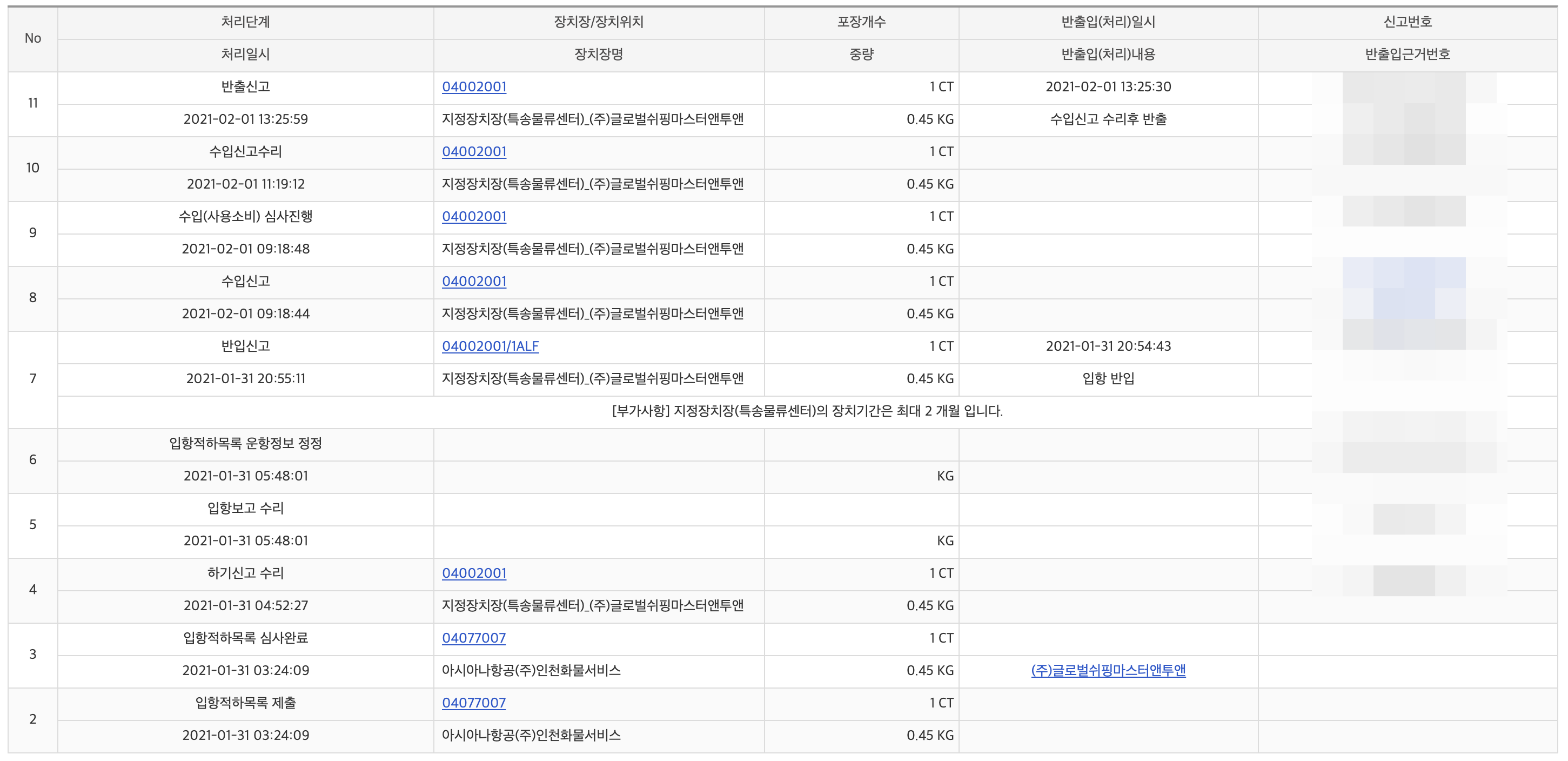
Task: Click 04077007 link for 입항적하목록 심사완료
Action: 473,638
